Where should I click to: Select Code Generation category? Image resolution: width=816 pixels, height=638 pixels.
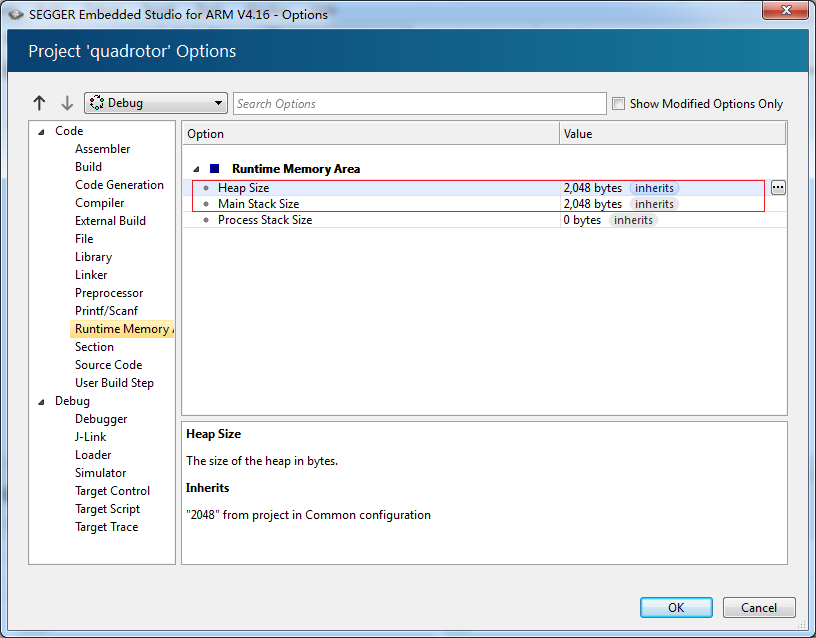pos(119,185)
